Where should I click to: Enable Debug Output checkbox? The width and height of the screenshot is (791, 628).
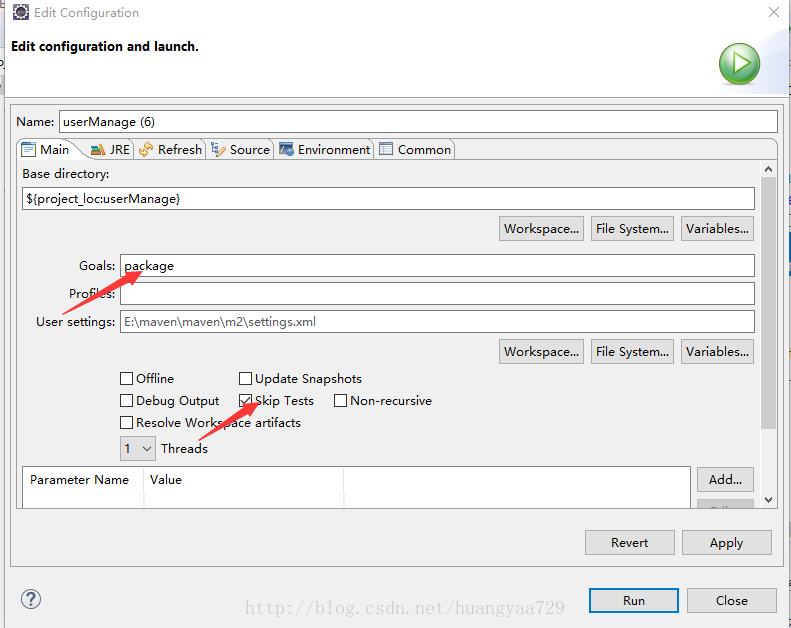(x=127, y=401)
